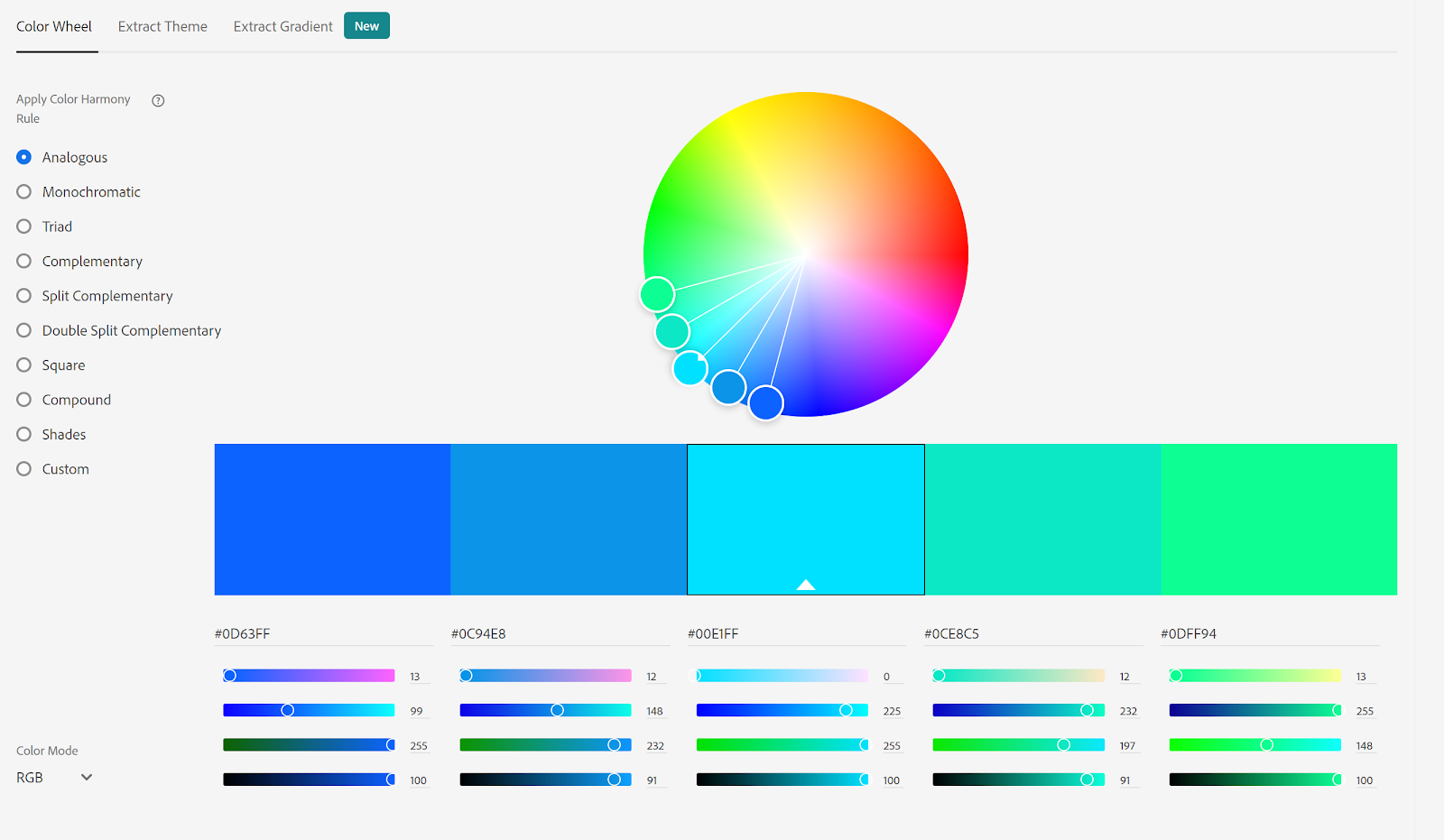Open the RGB color mode dropdown

(x=55, y=777)
